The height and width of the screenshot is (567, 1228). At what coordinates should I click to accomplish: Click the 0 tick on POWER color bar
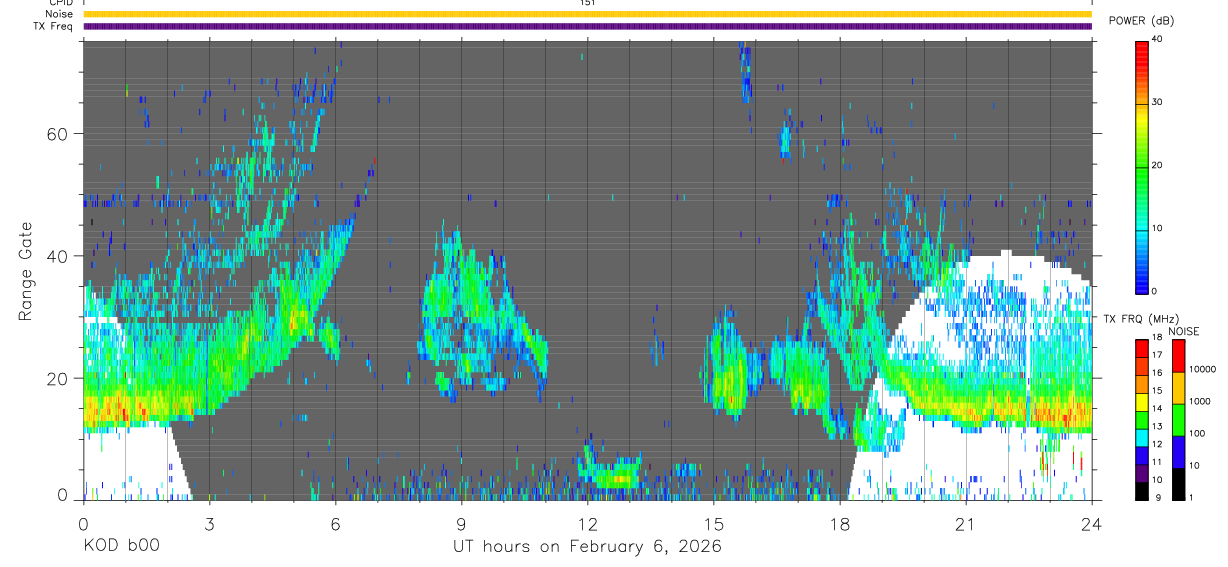[1153, 290]
